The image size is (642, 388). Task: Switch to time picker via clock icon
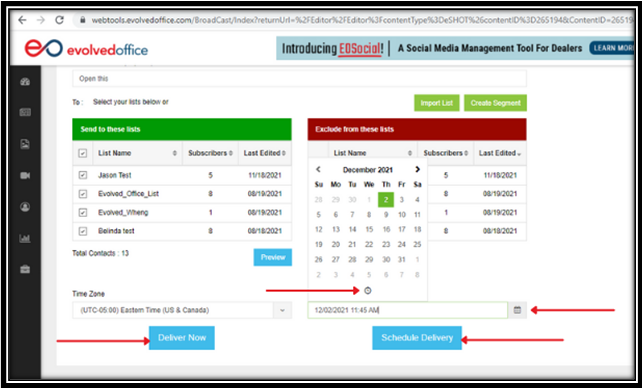click(x=368, y=291)
